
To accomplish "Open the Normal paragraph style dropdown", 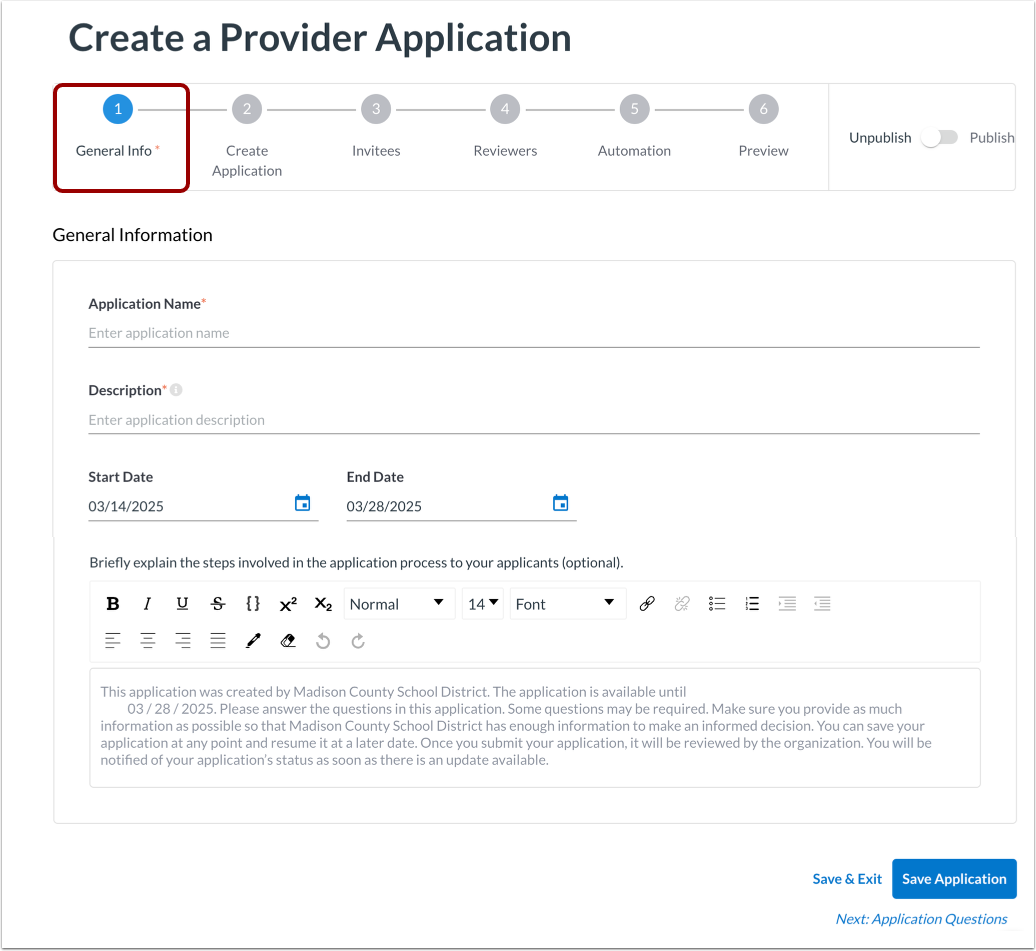I will [x=399, y=604].
